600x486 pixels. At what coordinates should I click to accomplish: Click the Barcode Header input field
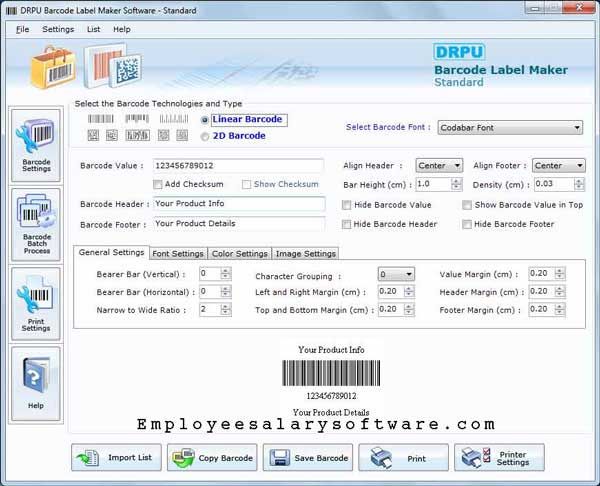tap(239, 204)
